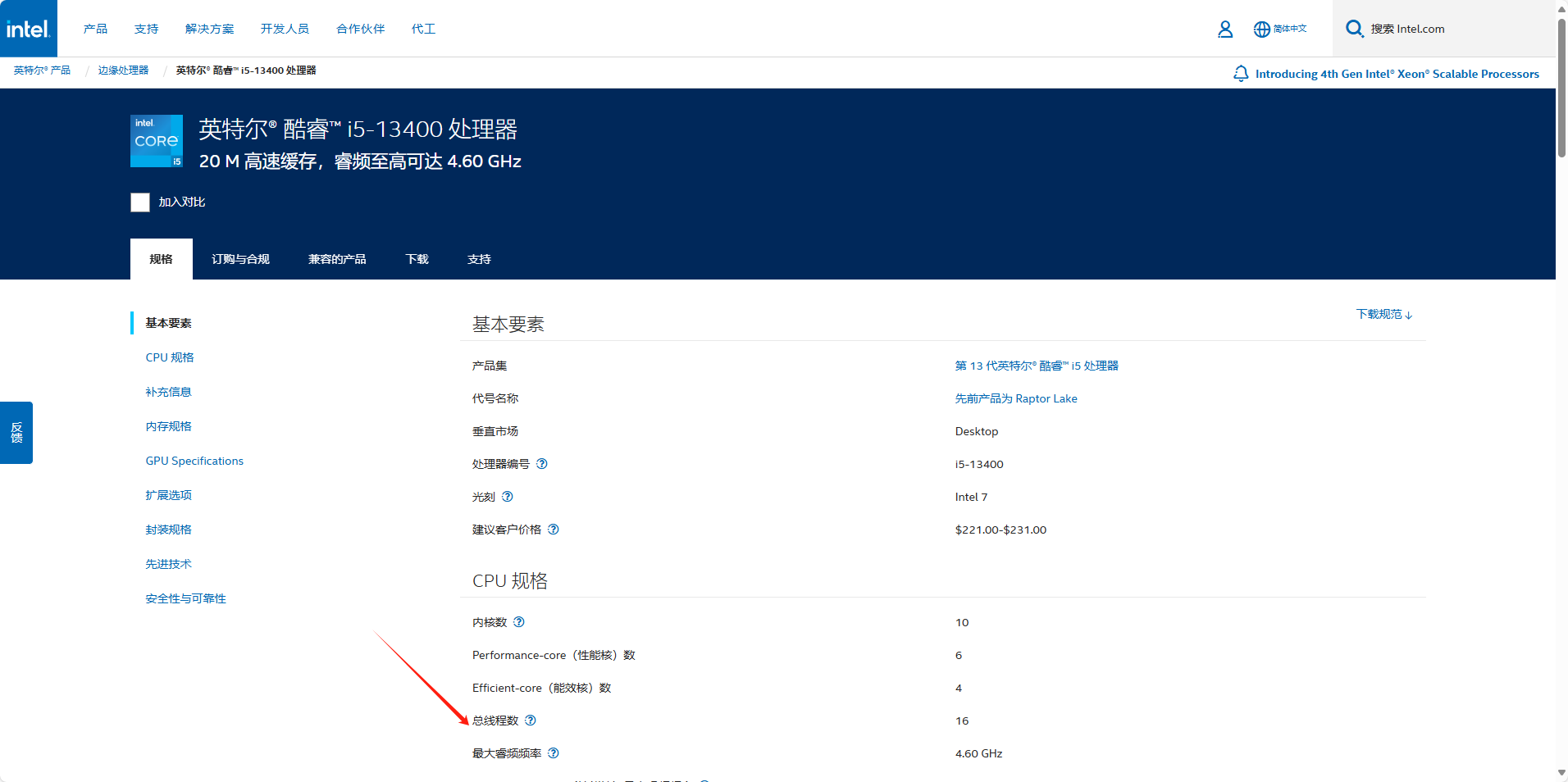The image size is (1568, 782).
Task: Click help icon next to 光刻
Action: pyautogui.click(x=508, y=497)
